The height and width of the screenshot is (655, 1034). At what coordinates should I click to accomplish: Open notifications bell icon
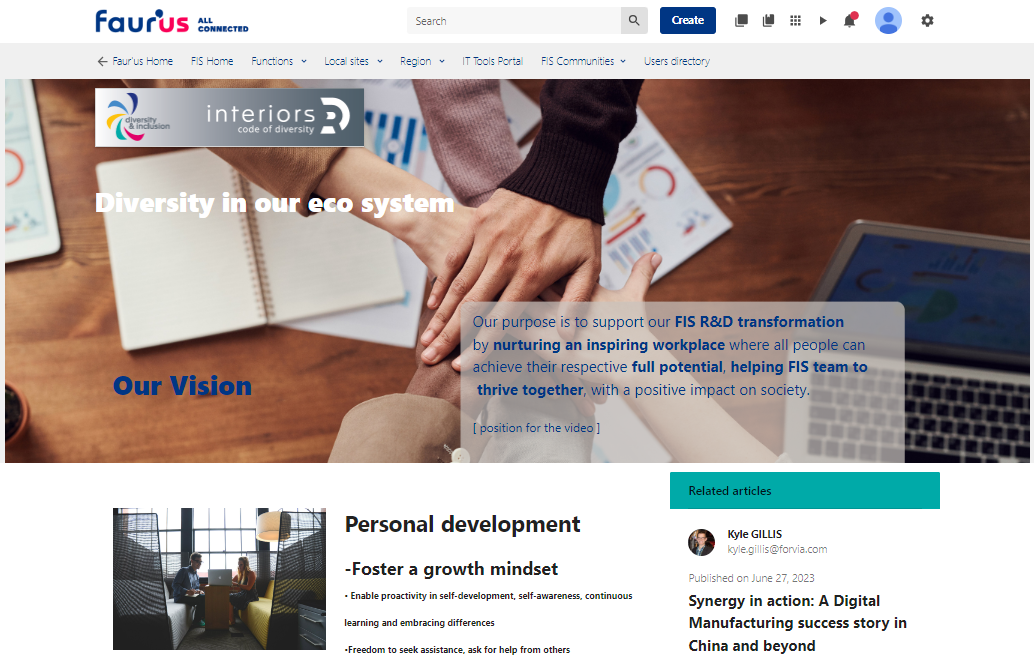(850, 21)
